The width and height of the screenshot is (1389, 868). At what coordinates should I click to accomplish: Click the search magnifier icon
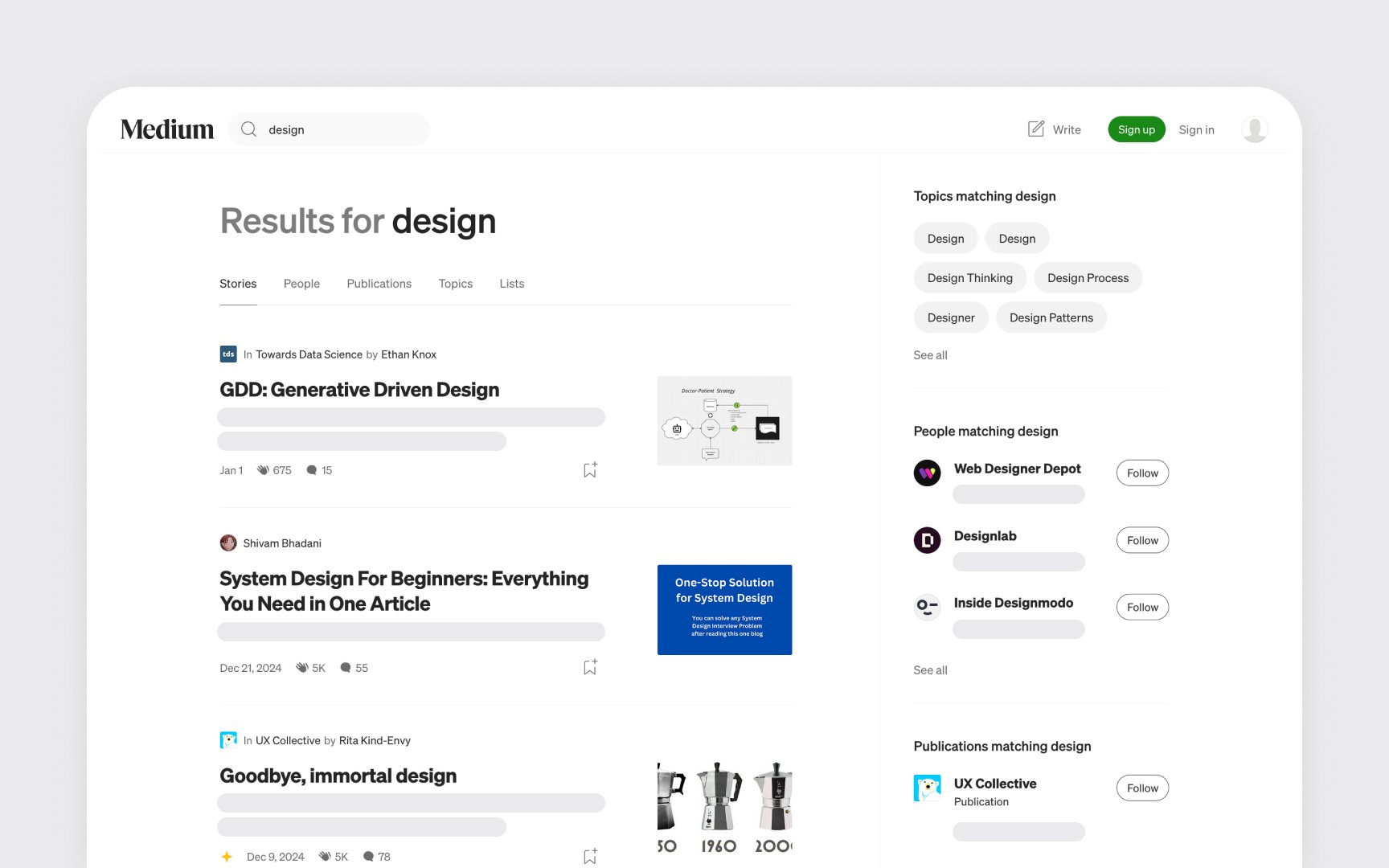click(x=249, y=129)
